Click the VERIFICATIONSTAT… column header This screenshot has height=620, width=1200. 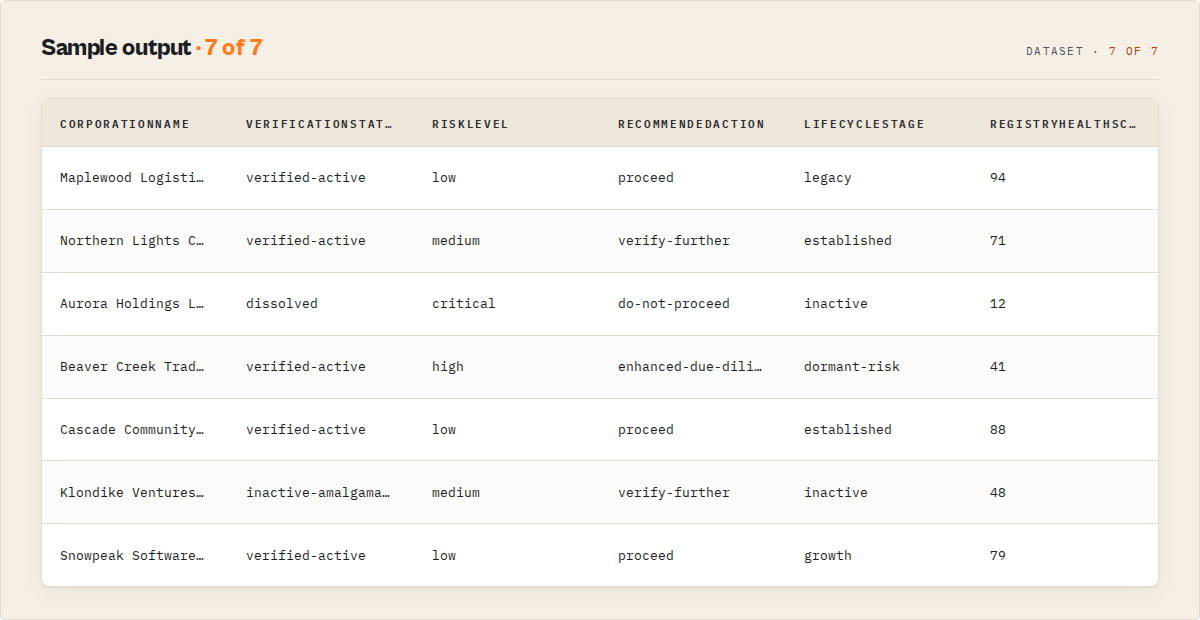click(x=319, y=124)
